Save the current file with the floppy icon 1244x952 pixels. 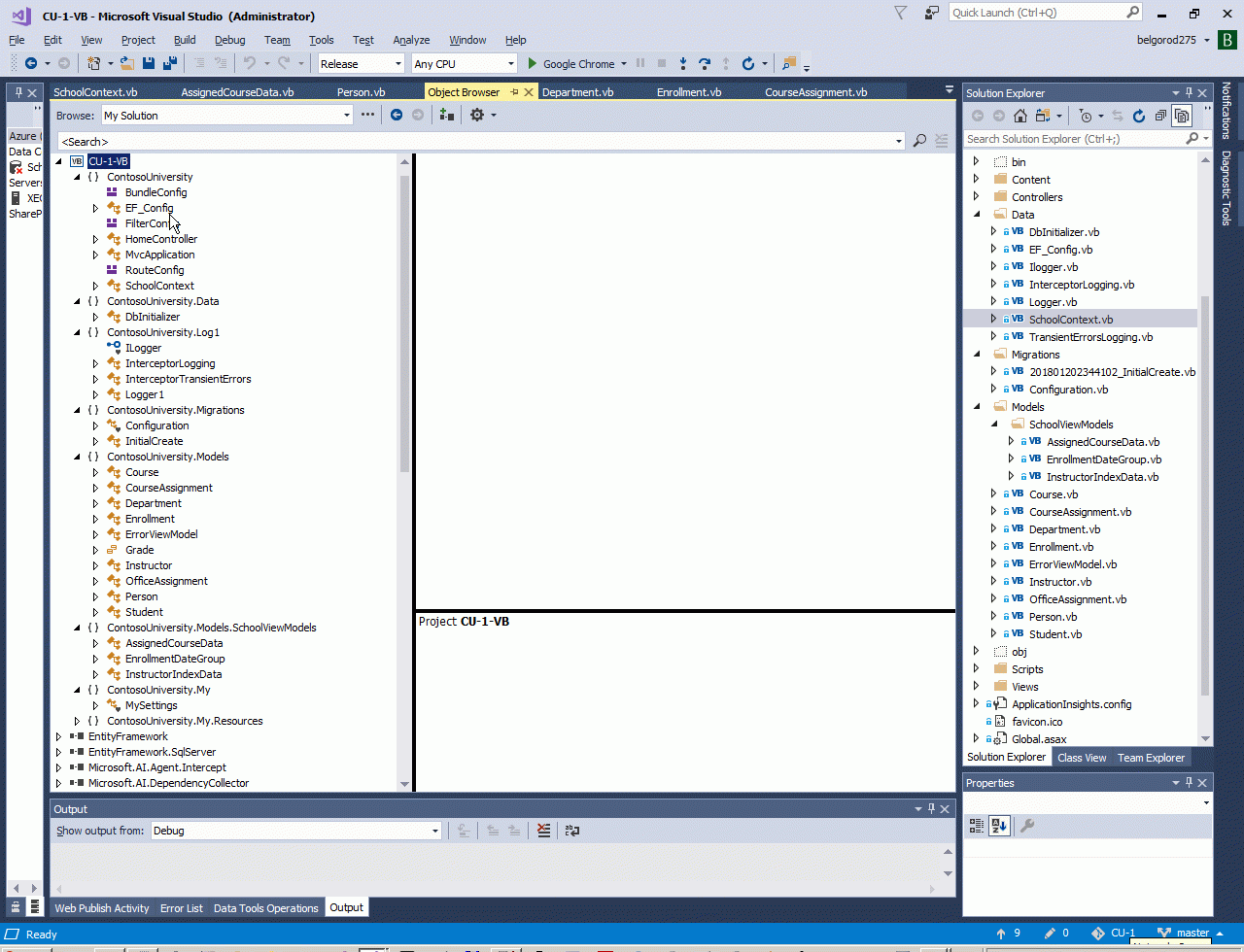pyautogui.click(x=149, y=63)
